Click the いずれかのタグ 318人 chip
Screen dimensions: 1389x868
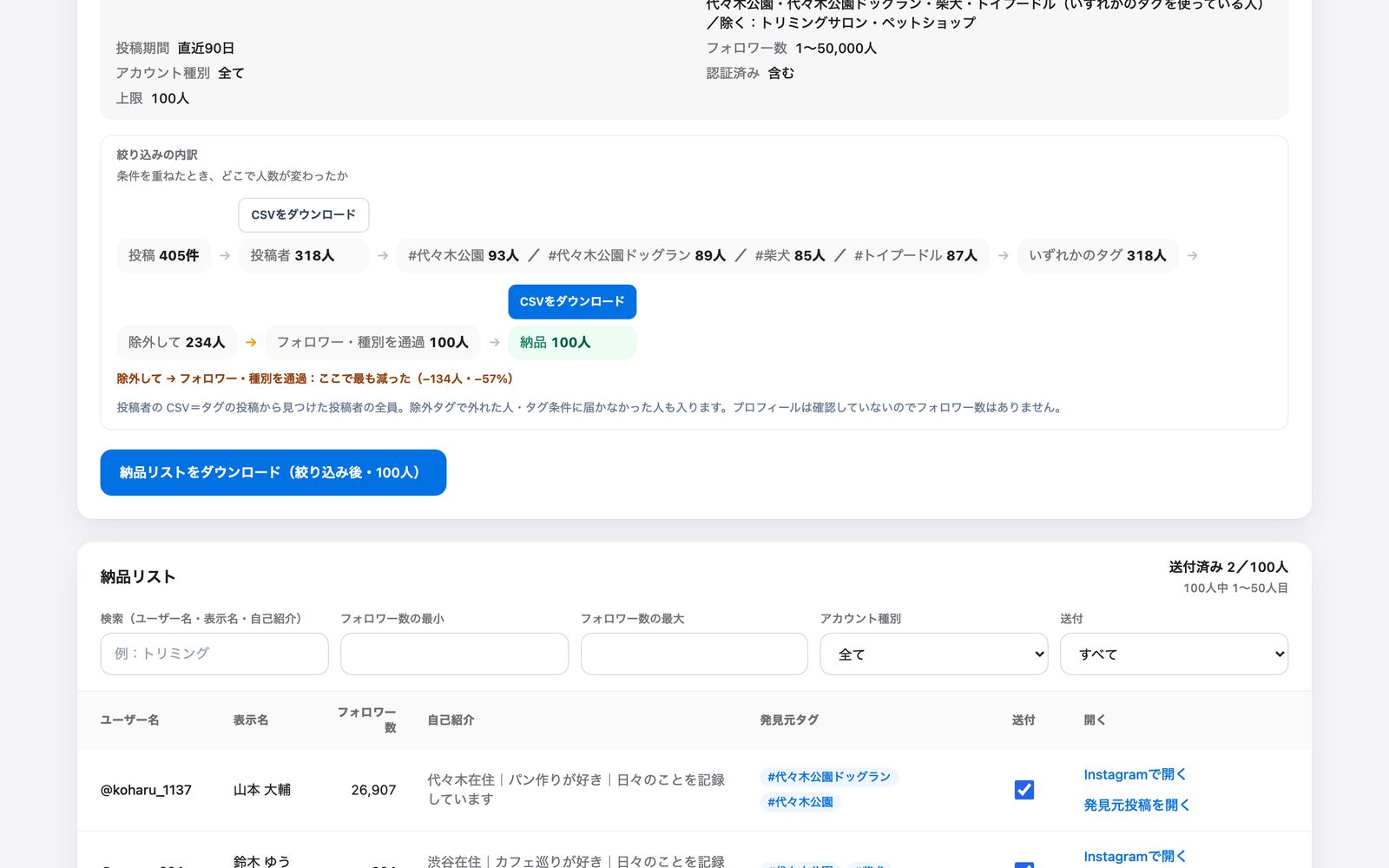1097,255
